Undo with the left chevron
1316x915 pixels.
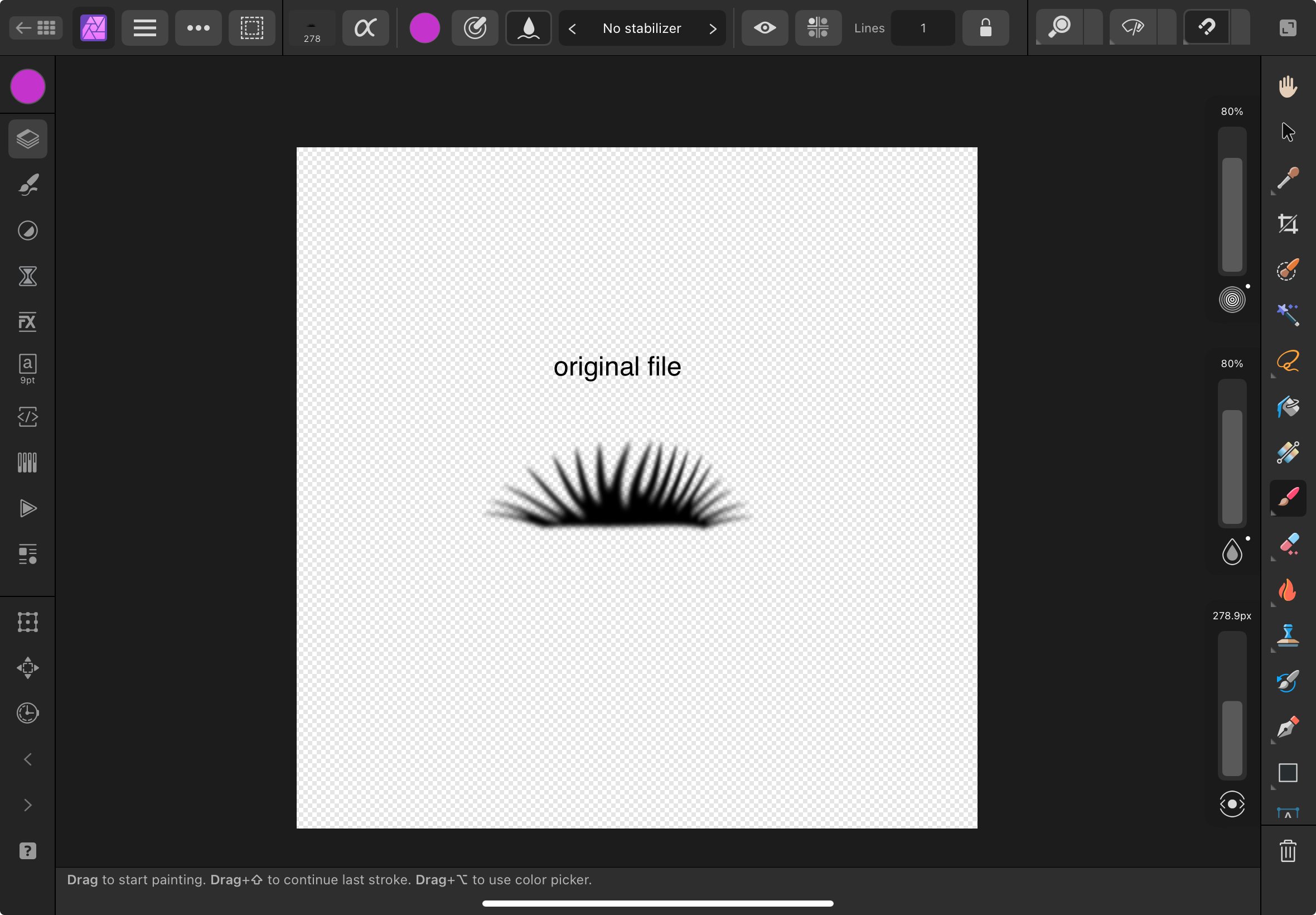tap(27, 760)
